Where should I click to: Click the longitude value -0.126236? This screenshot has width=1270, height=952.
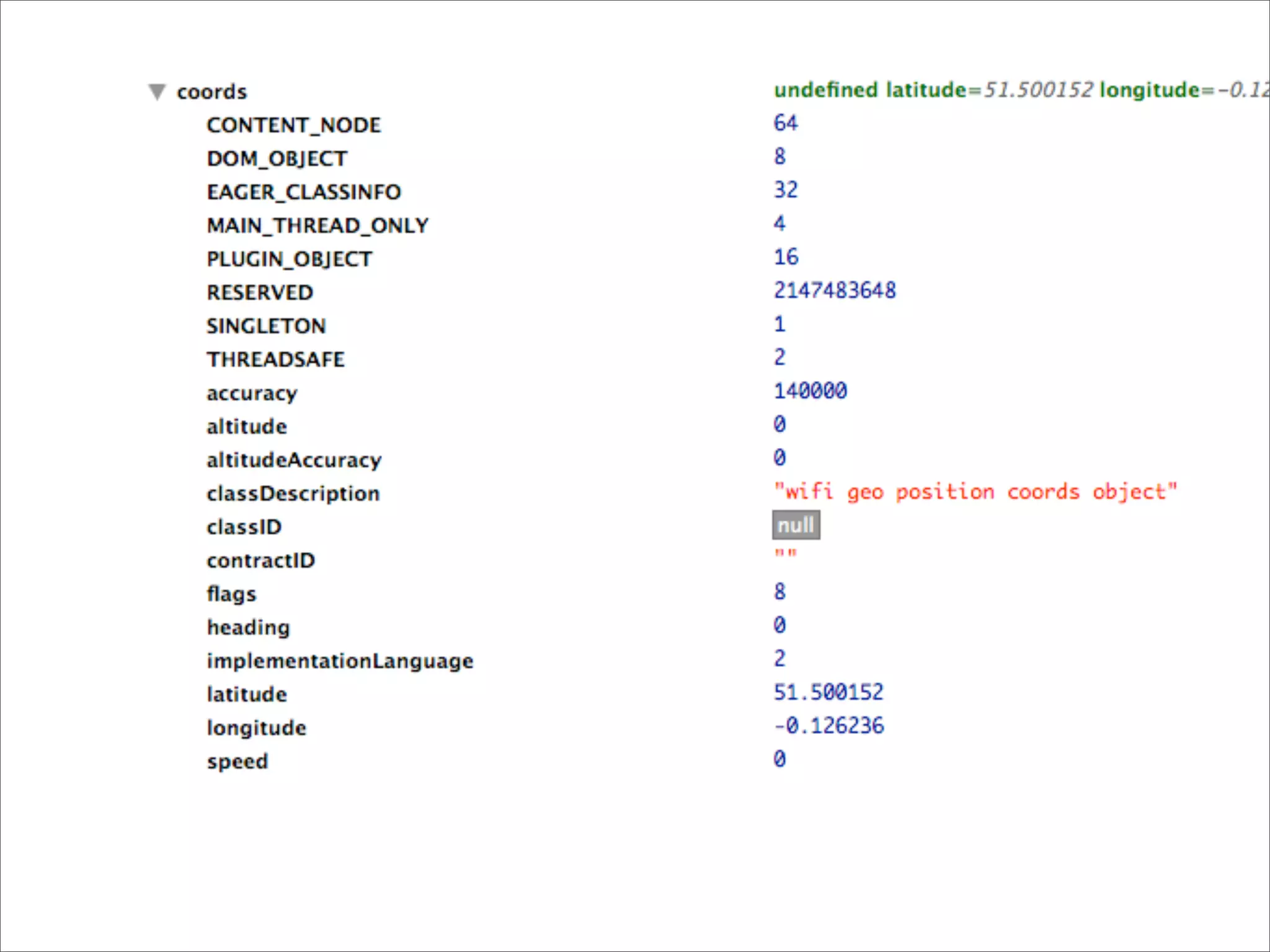[828, 725]
